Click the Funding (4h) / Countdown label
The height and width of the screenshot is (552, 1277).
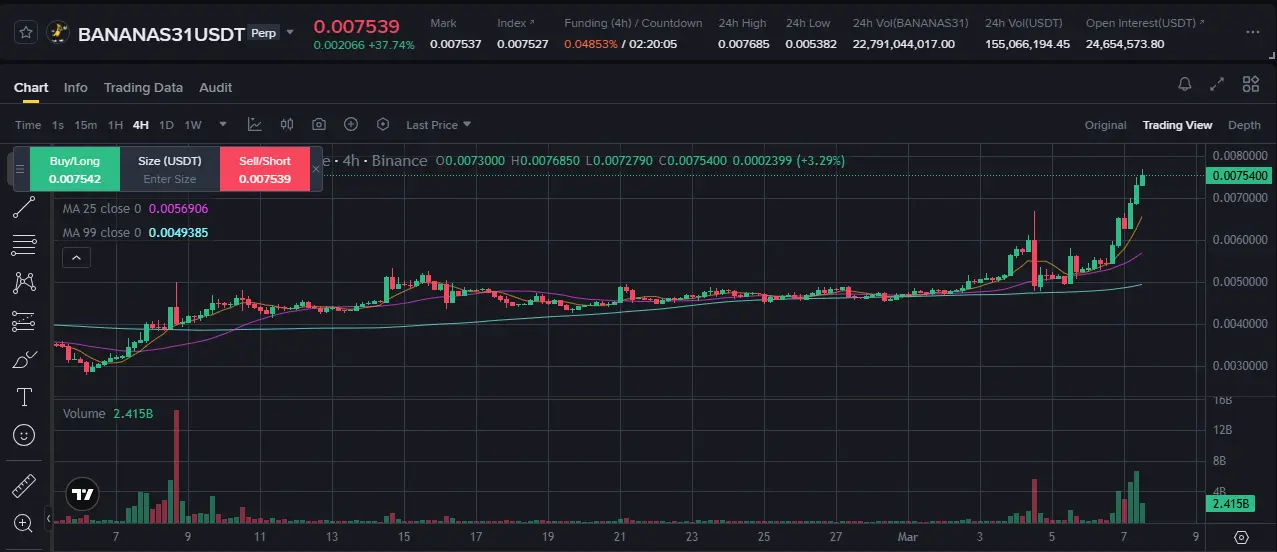coord(633,22)
